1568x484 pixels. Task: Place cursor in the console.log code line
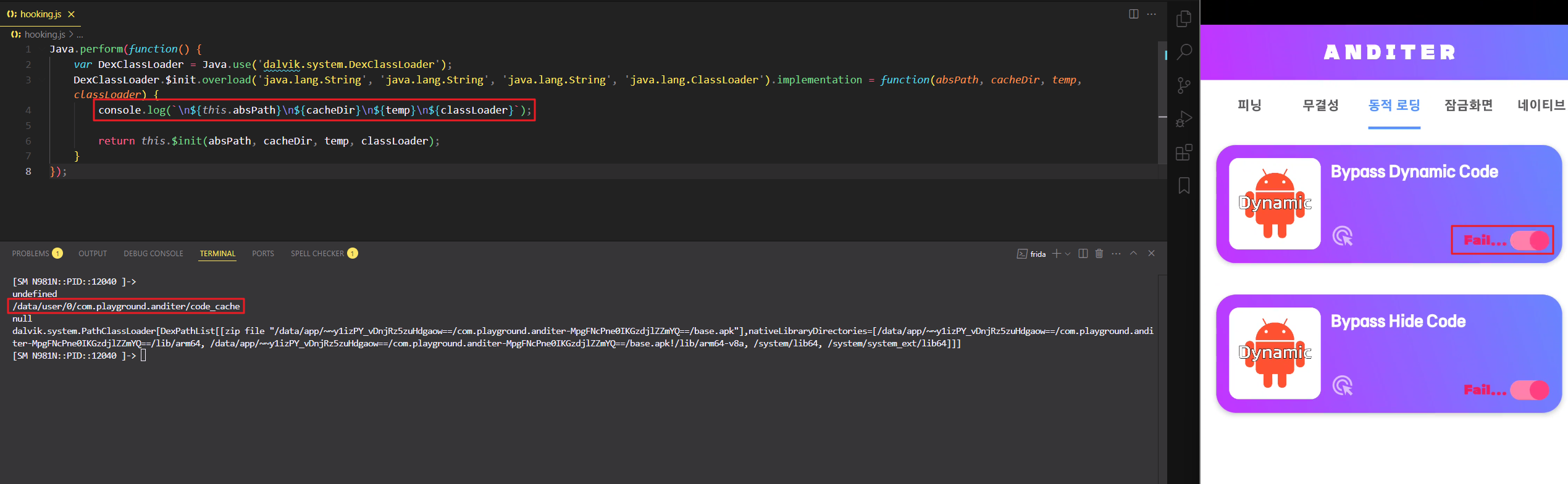tap(314, 111)
